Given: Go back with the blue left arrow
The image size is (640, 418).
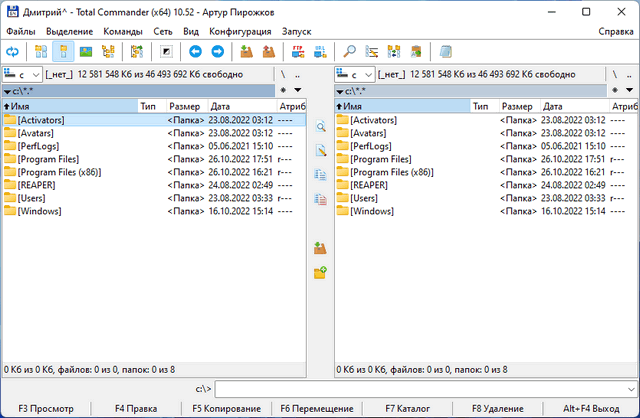Looking at the screenshot, I should pos(193,51).
